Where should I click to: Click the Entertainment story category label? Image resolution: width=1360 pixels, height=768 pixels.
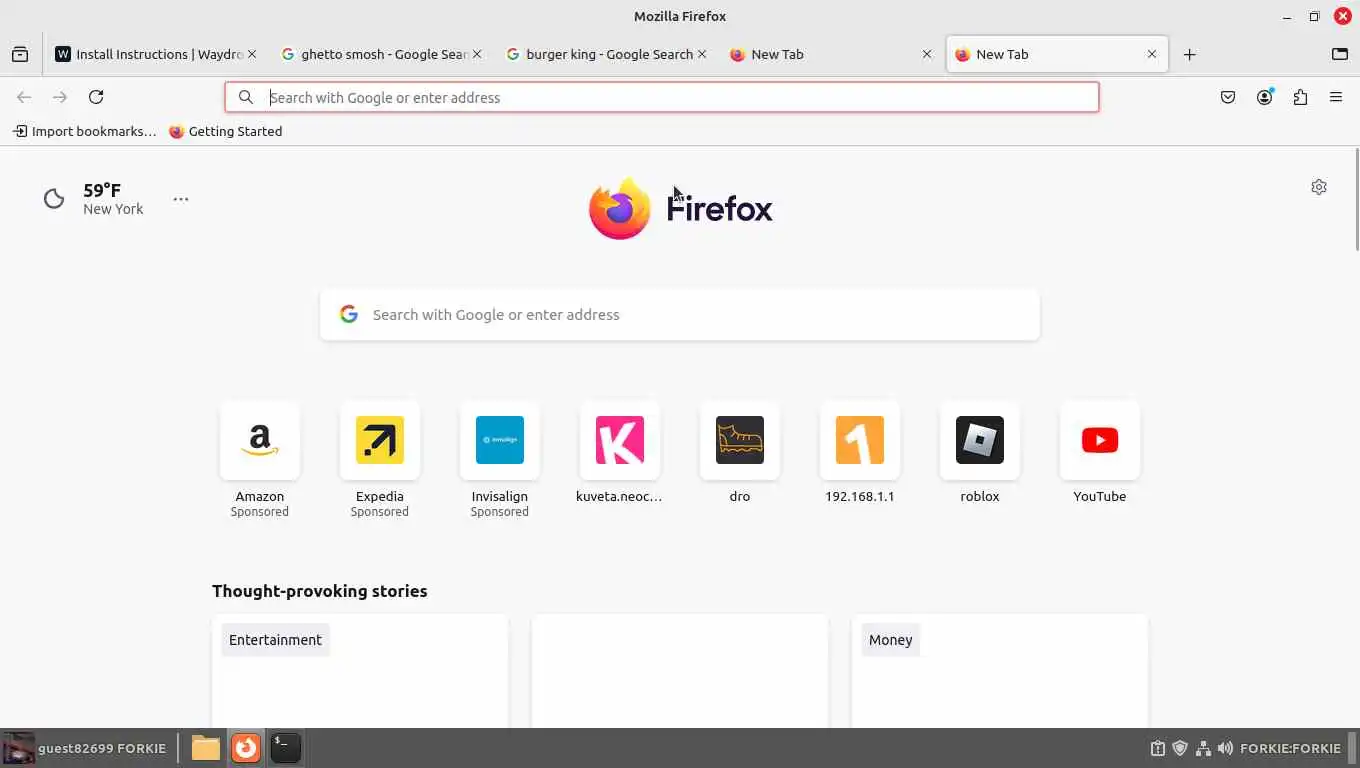[275, 640]
